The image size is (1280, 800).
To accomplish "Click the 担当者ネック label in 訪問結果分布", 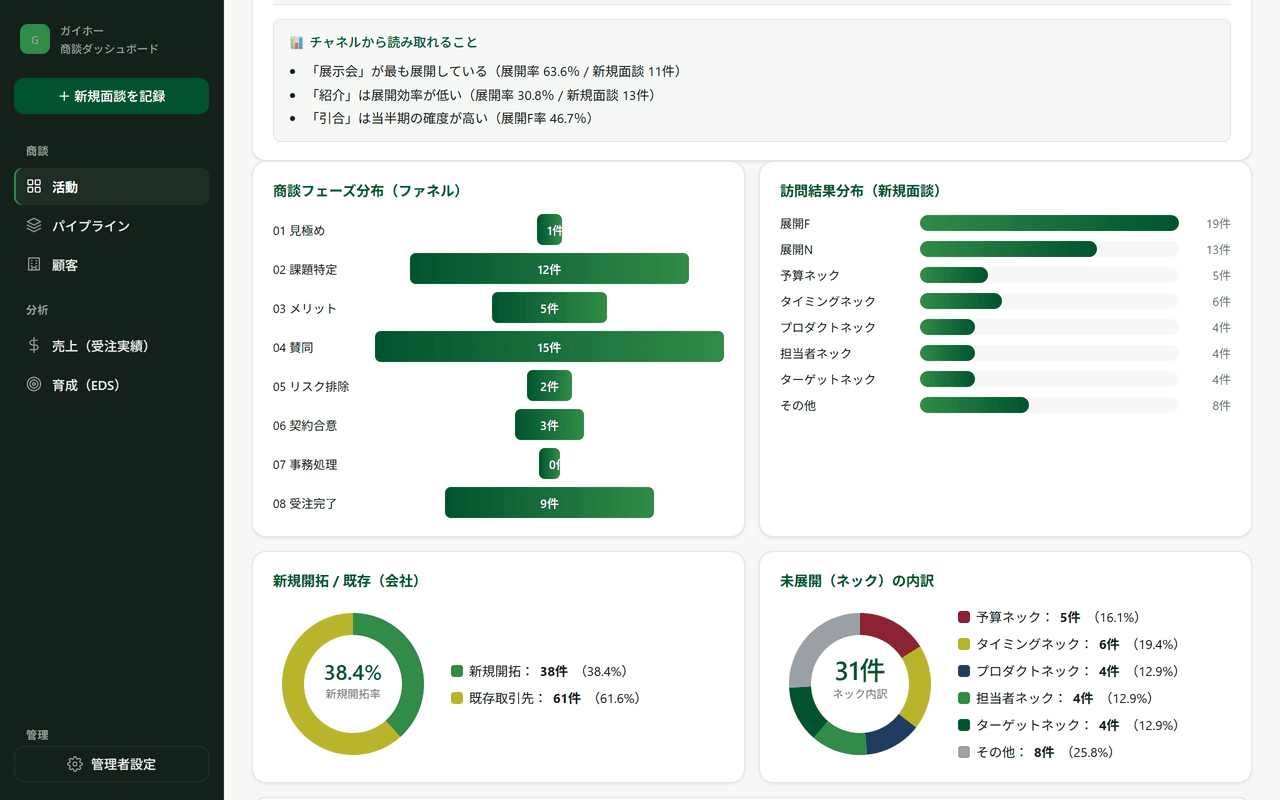I will click(816, 353).
